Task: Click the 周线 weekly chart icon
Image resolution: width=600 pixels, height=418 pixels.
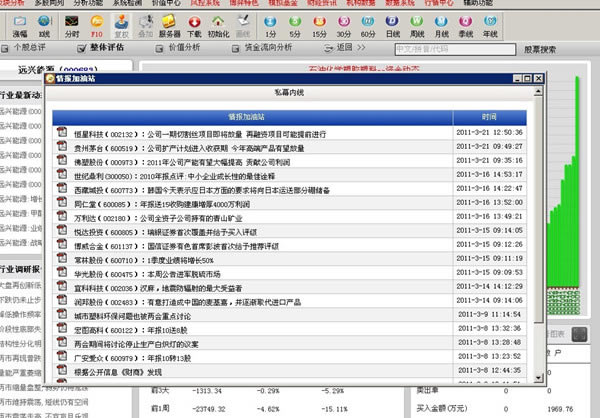Action: click(416, 24)
